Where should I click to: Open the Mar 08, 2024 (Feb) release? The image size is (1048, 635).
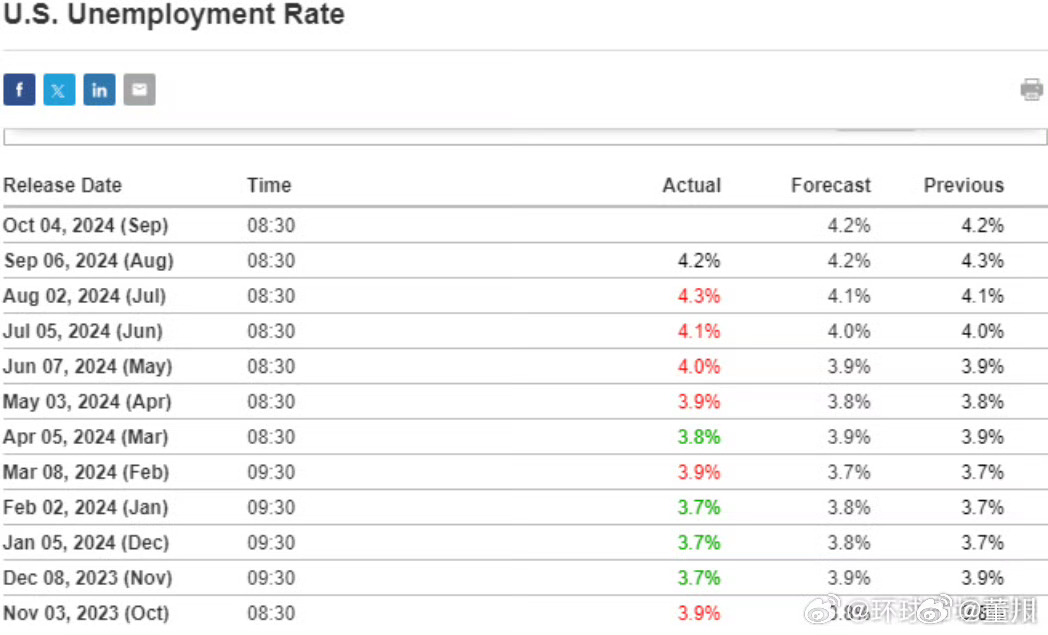[86, 472]
